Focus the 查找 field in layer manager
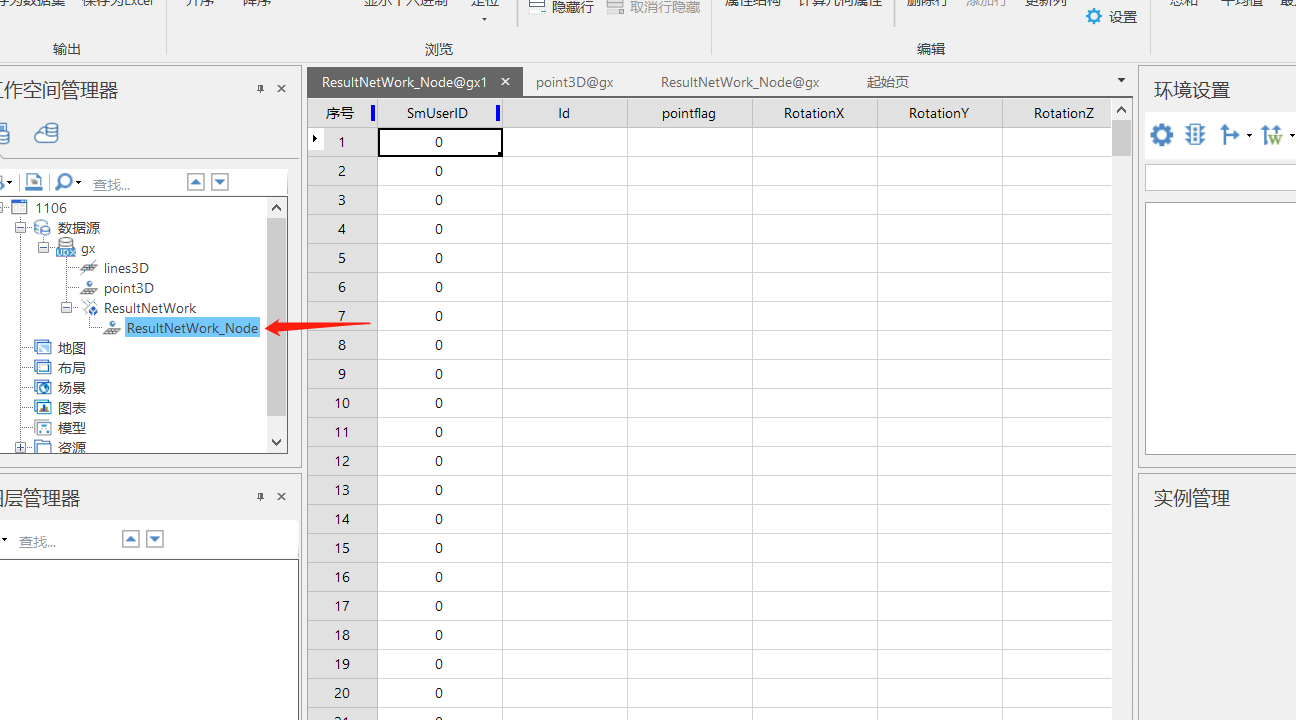Viewport: 1296px width, 720px height. pyautogui.click(x=65, y=541)
